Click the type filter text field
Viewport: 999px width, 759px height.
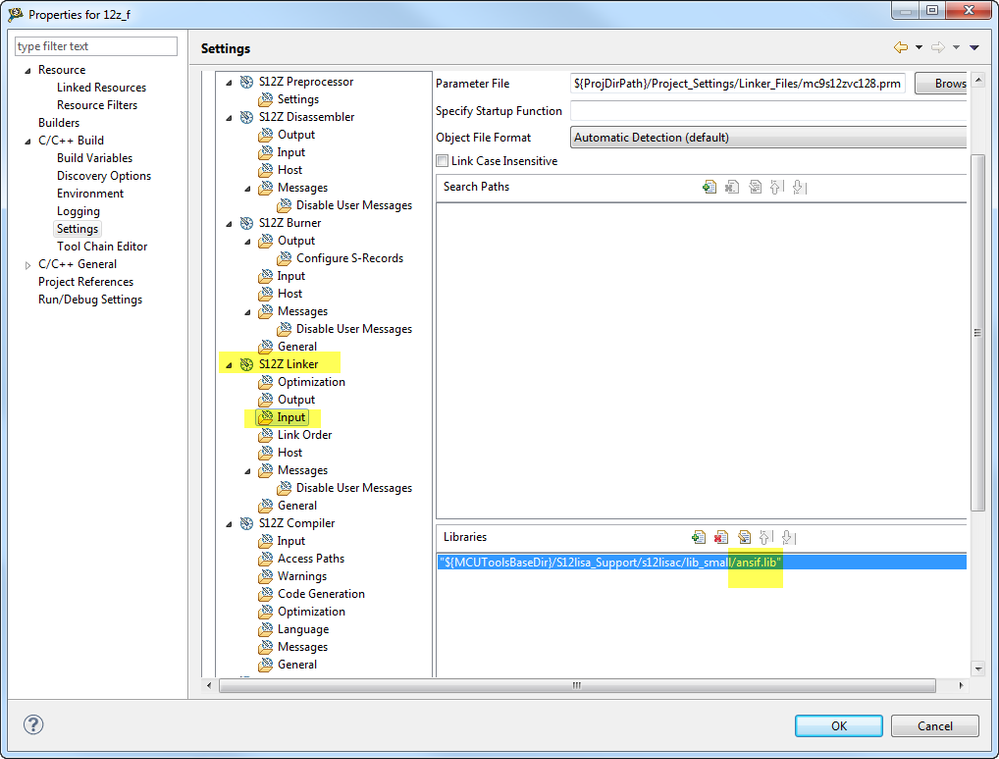[x=96, y=46]
